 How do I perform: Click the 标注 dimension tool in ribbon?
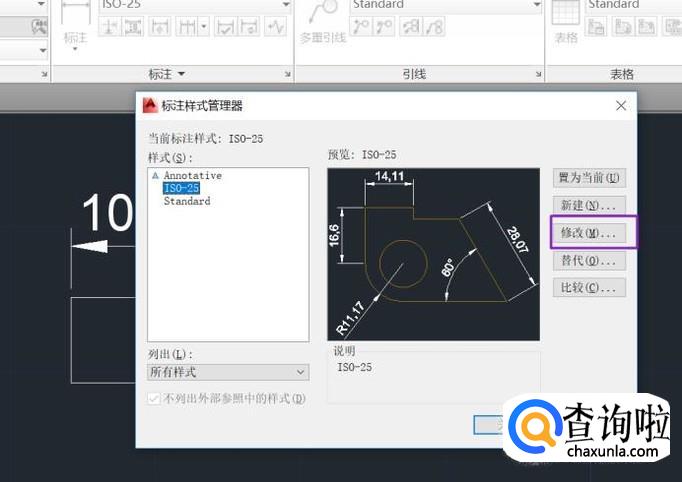tap(76, 22)
